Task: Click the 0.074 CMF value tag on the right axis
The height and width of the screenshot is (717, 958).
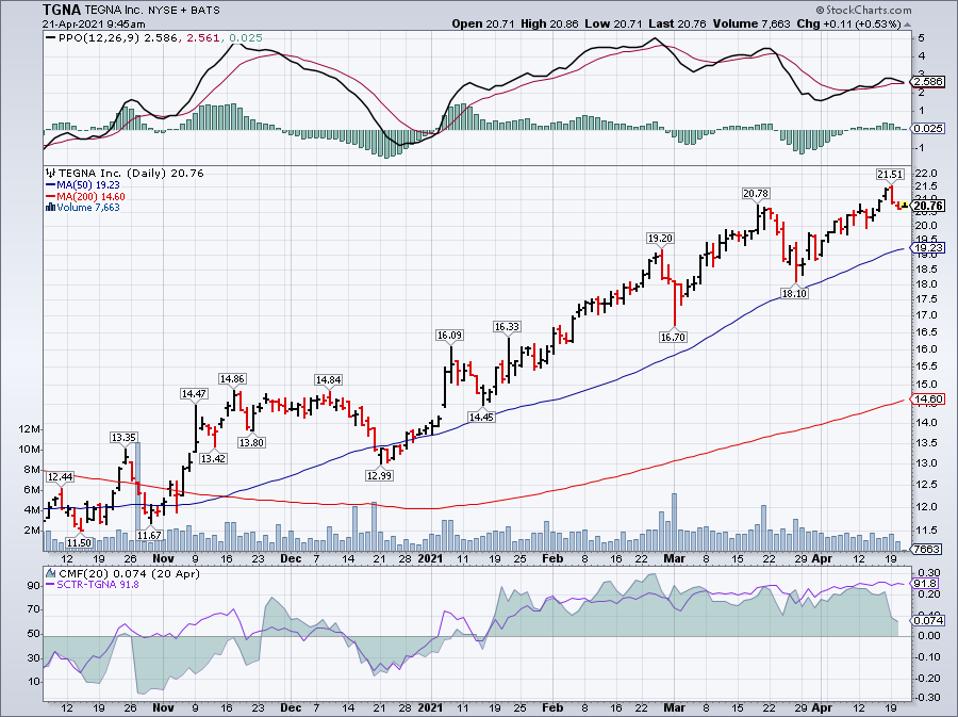Action: [x=928, y=621]
